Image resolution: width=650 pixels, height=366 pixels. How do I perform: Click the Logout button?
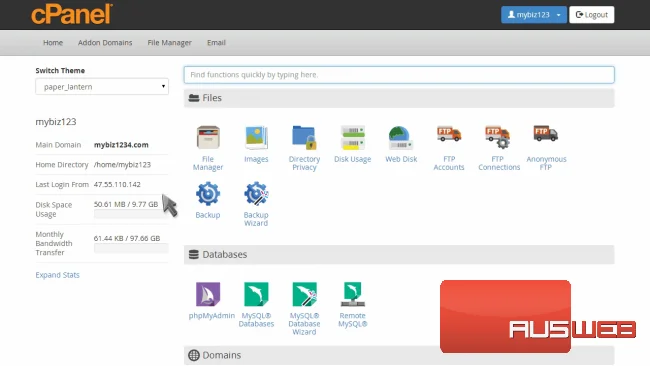592,15
